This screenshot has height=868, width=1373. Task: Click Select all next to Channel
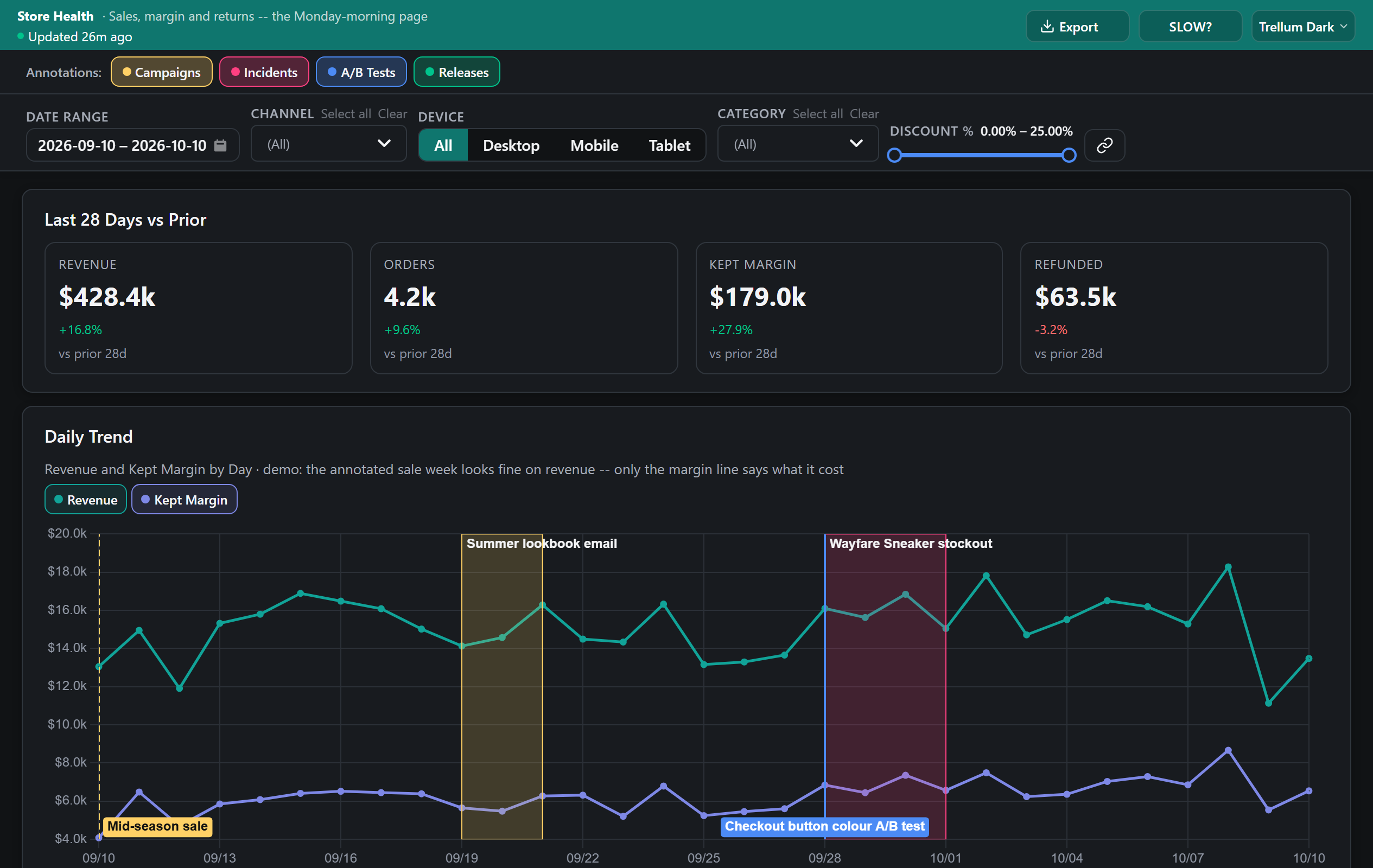click(346, 114)
